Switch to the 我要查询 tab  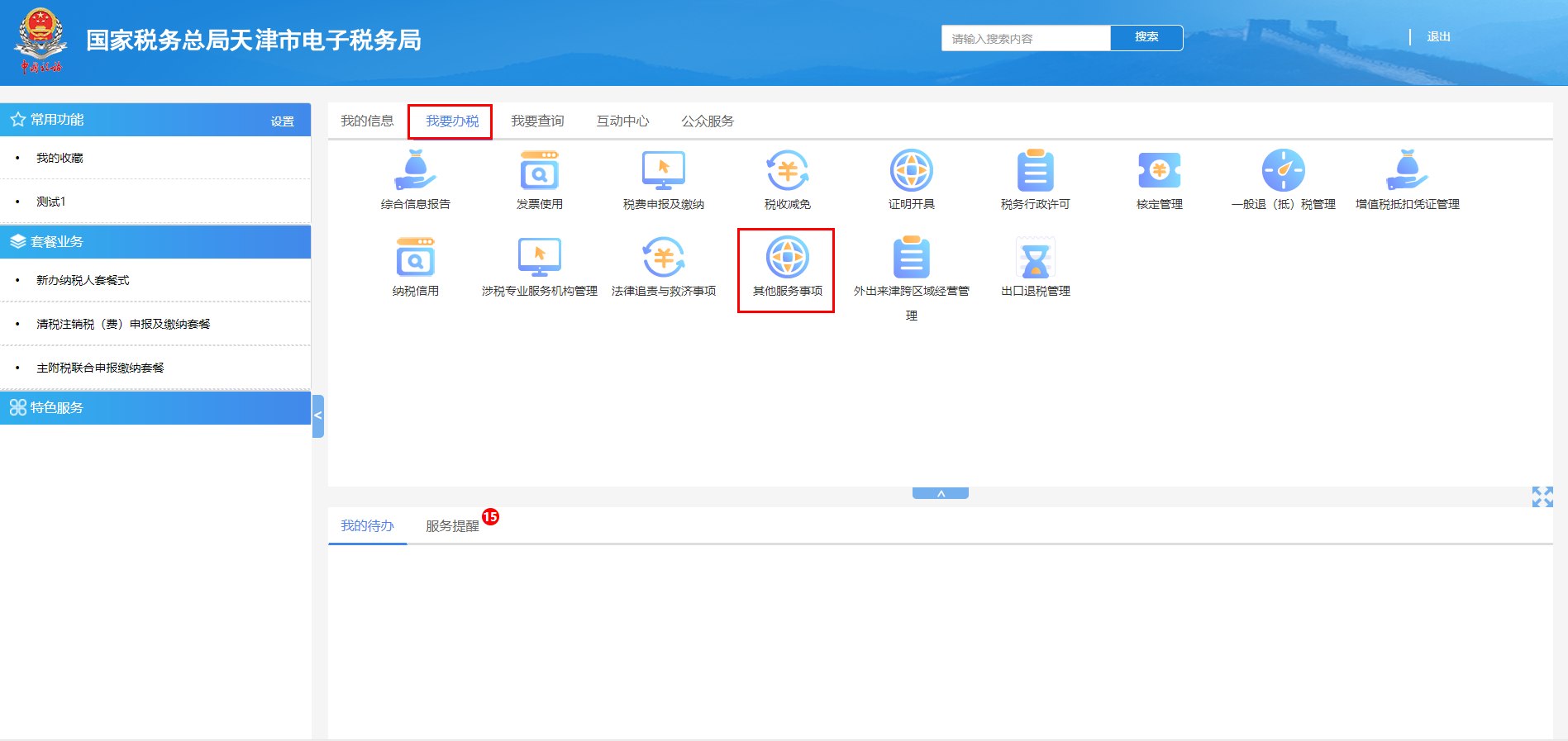tap(537, 121)
